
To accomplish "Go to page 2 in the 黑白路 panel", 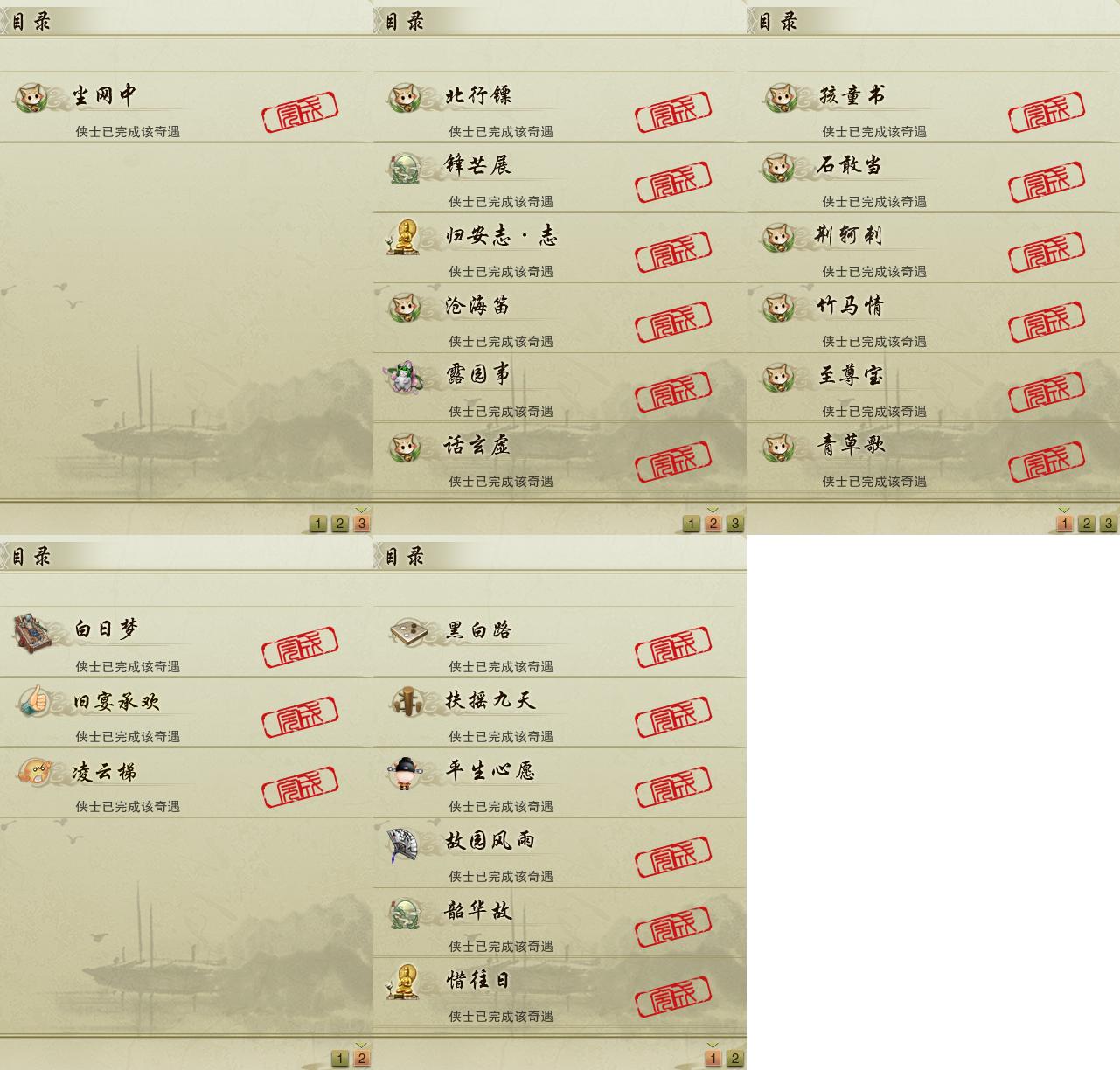I will [734, 1059].
